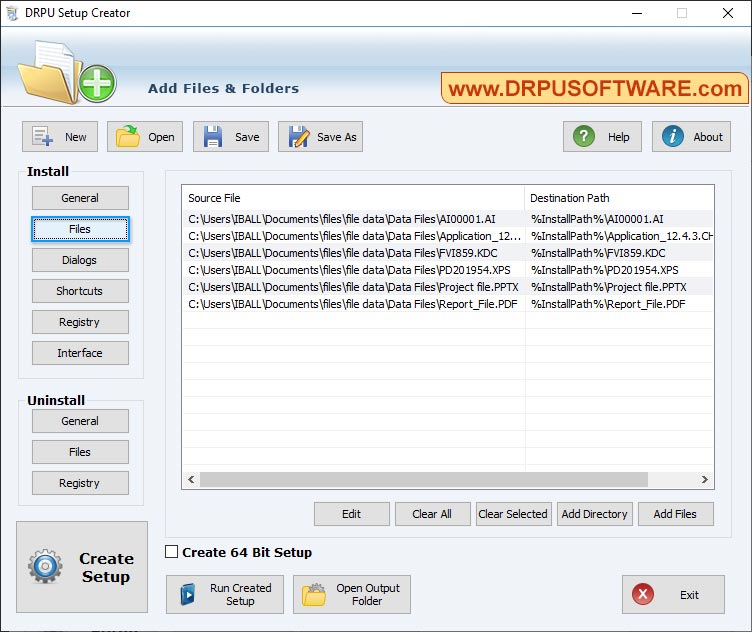The height and width of the screenshot is (632, 752).
Task: Click the Clear All button
Action: 433,514
